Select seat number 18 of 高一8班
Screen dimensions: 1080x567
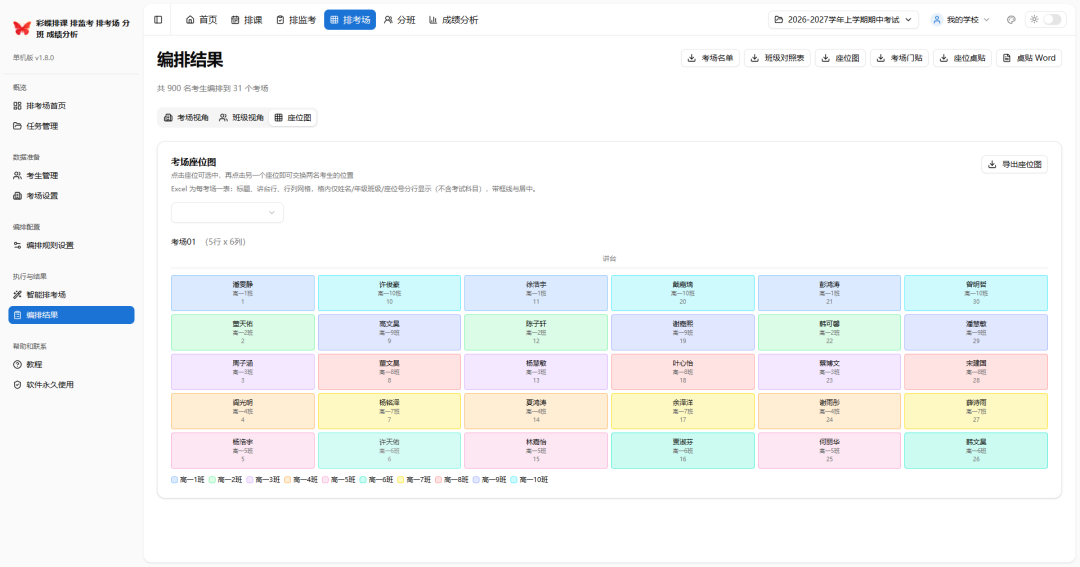pos(683,371)
